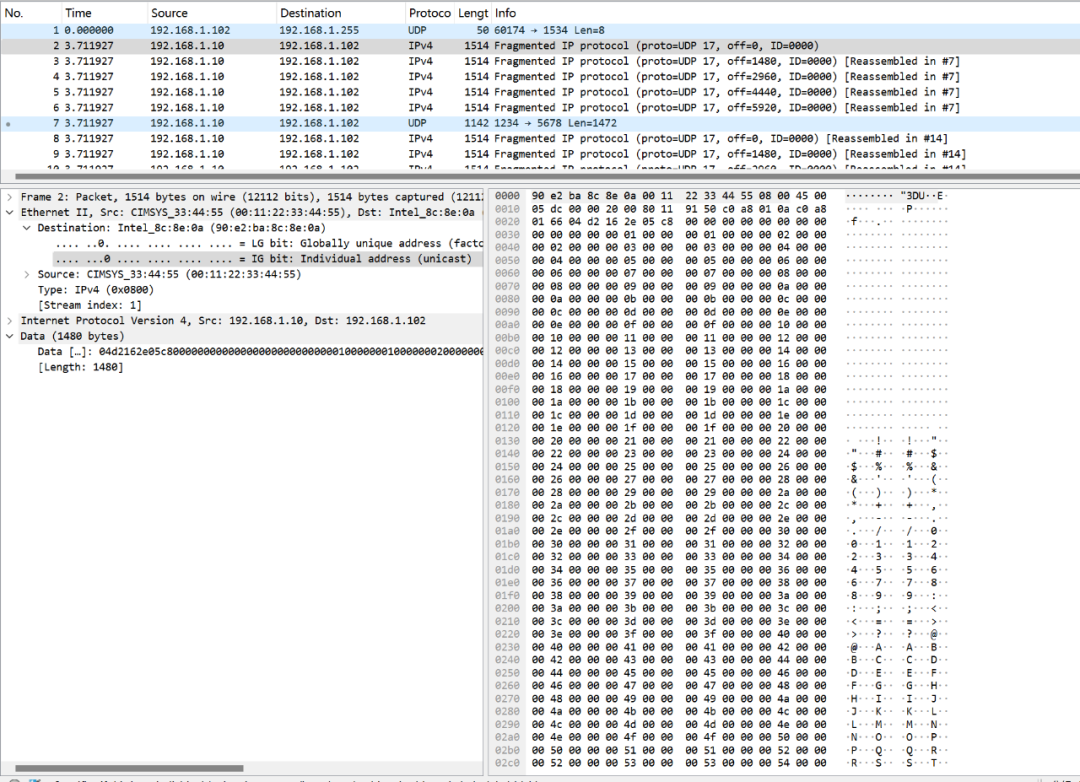The image size is (1080, 782).
Task: Click ASCII text "3DU··E· on row 0000
Action: pos(923,196)
